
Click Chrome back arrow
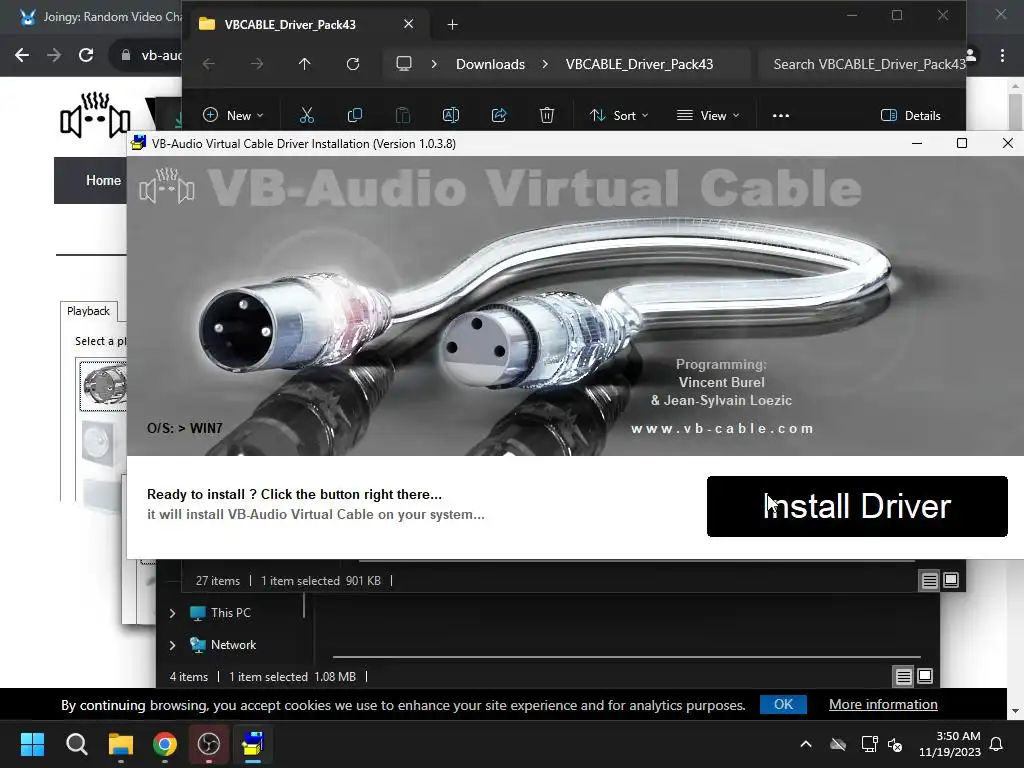point(22,56)
